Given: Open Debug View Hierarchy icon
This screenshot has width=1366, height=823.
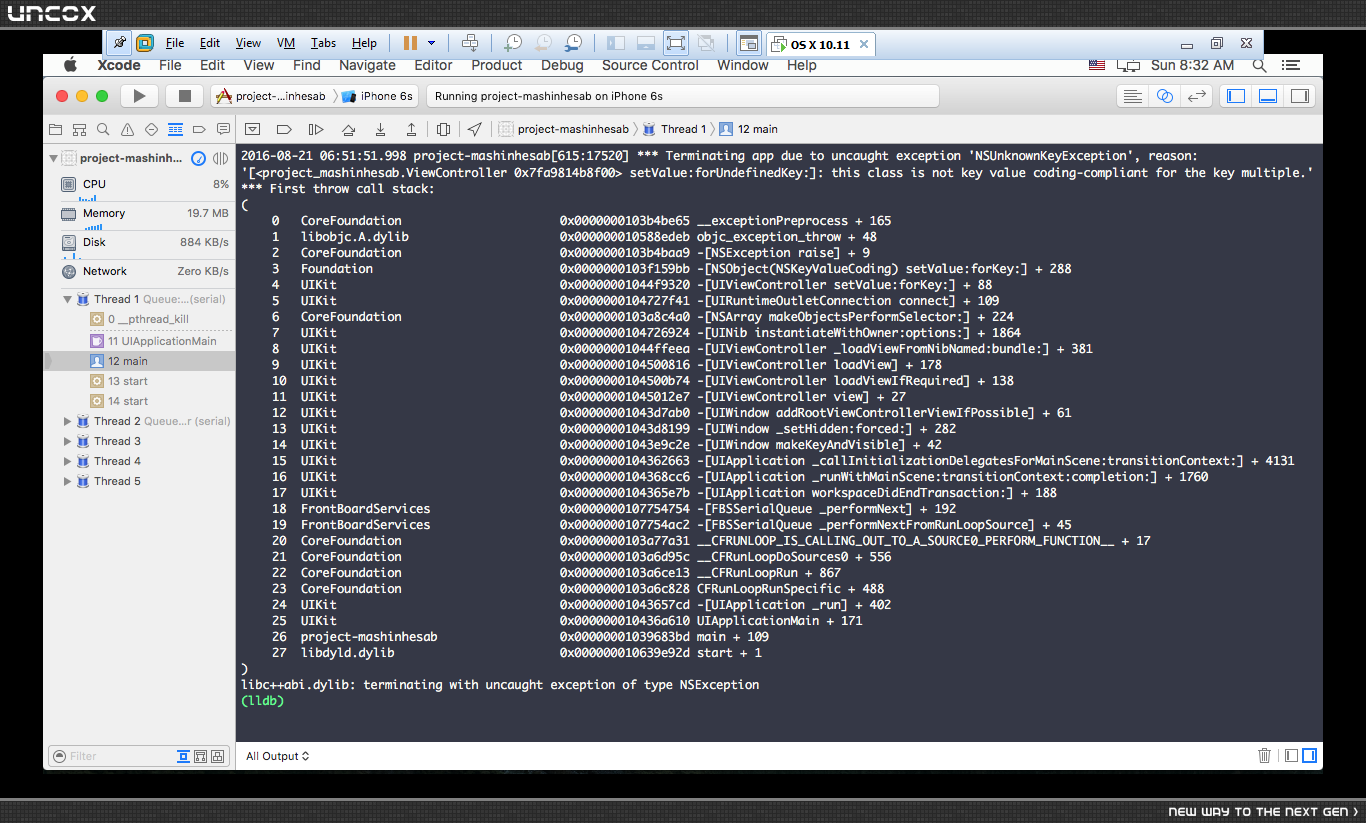Looking at the screenshot, I should pos(443,129).
